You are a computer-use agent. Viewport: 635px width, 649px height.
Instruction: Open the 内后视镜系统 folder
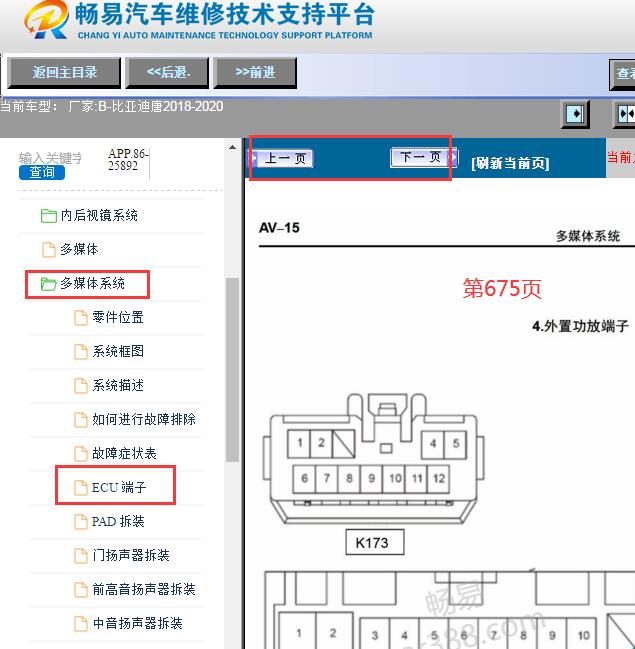[99, 215]
